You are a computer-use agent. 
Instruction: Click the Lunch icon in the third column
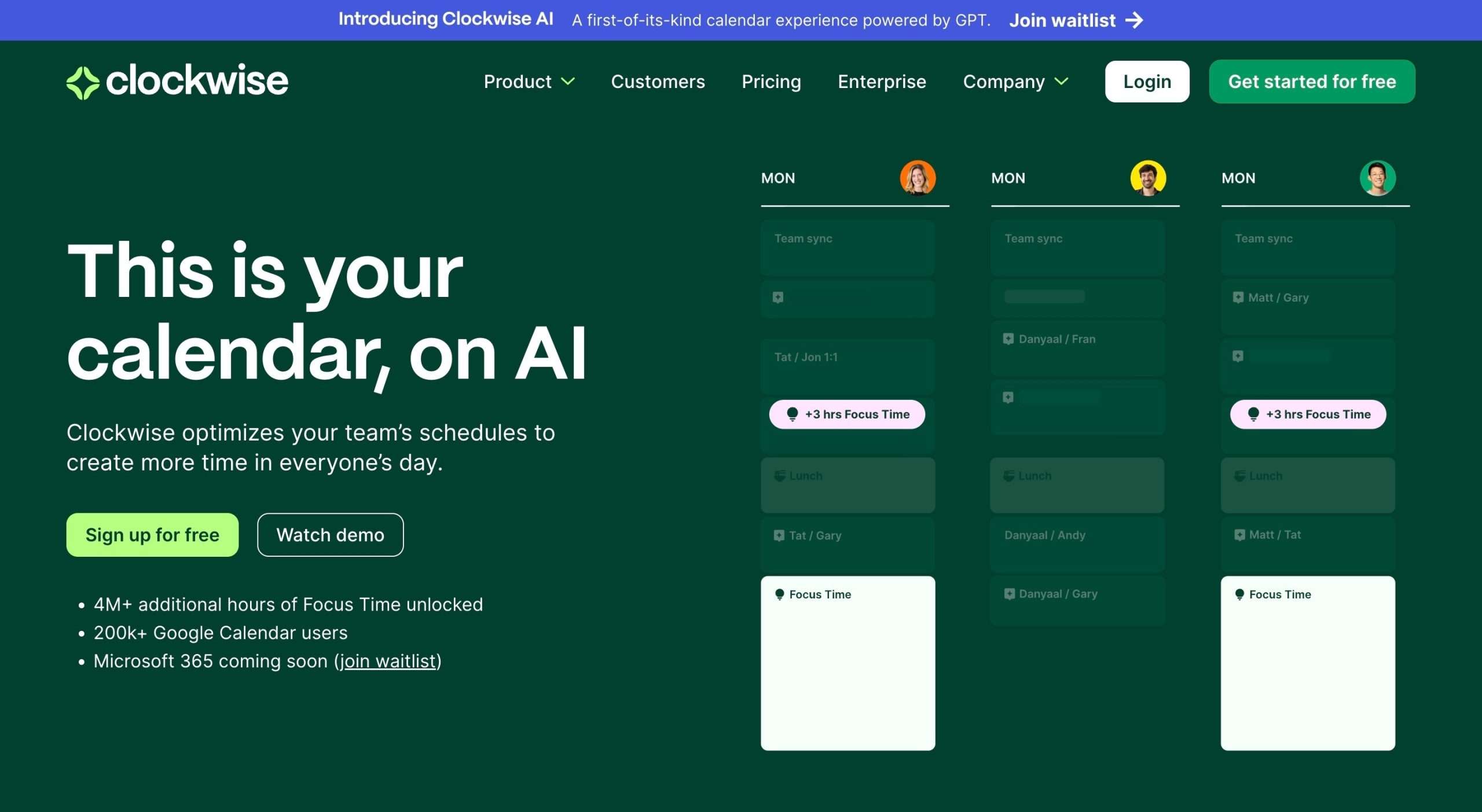click(x=1239, y=476)
